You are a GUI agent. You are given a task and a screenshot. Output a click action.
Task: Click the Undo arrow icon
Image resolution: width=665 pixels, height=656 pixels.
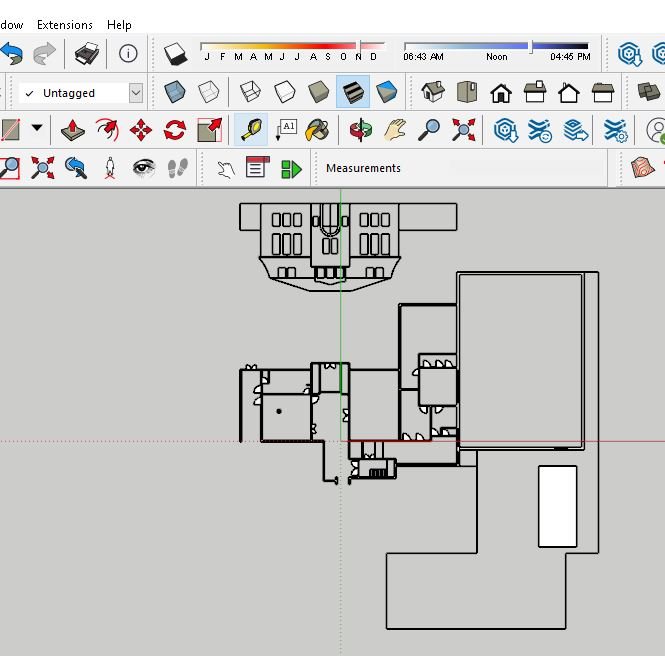pyautogui.click(x=11, y=53)
